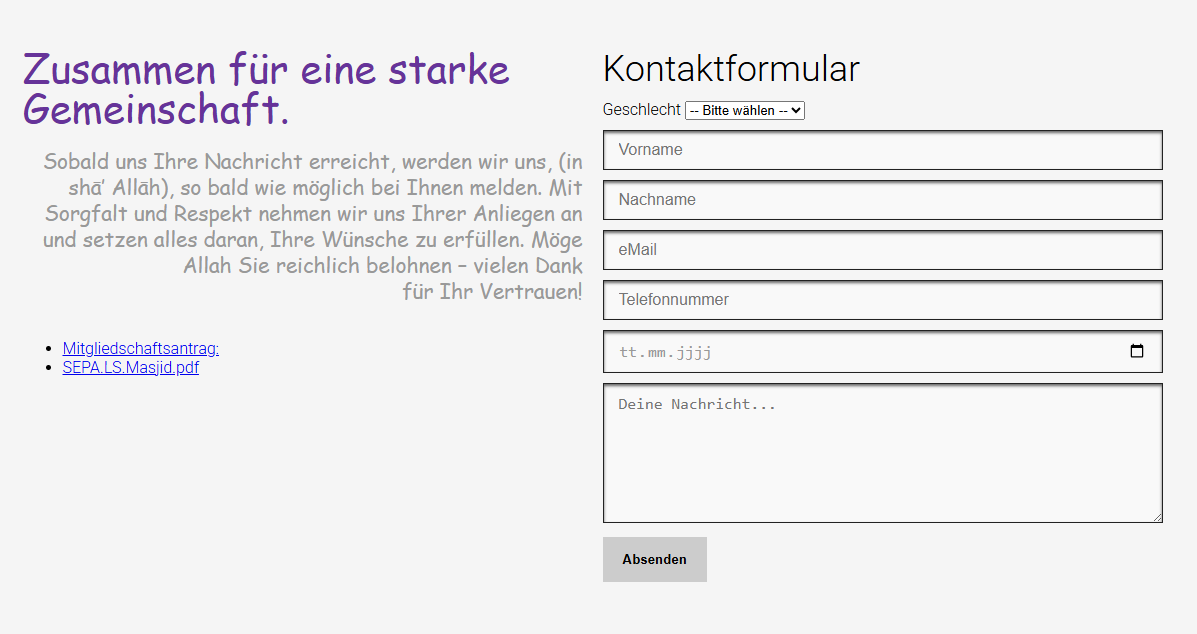
Task: Click into the Nachname input field
Action: 882,200
